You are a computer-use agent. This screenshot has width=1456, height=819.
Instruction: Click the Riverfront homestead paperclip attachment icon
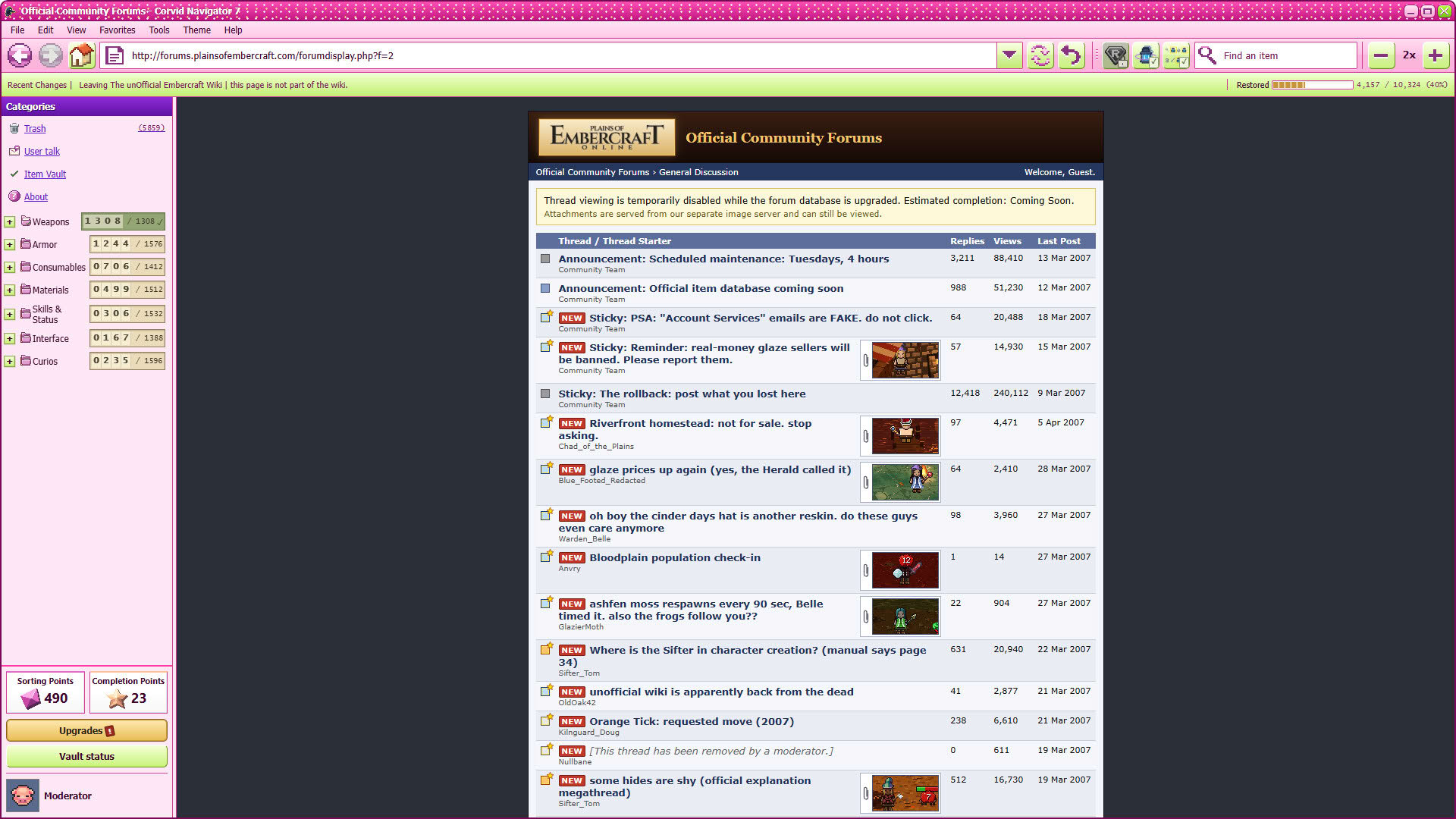click(x=865, y=436)
